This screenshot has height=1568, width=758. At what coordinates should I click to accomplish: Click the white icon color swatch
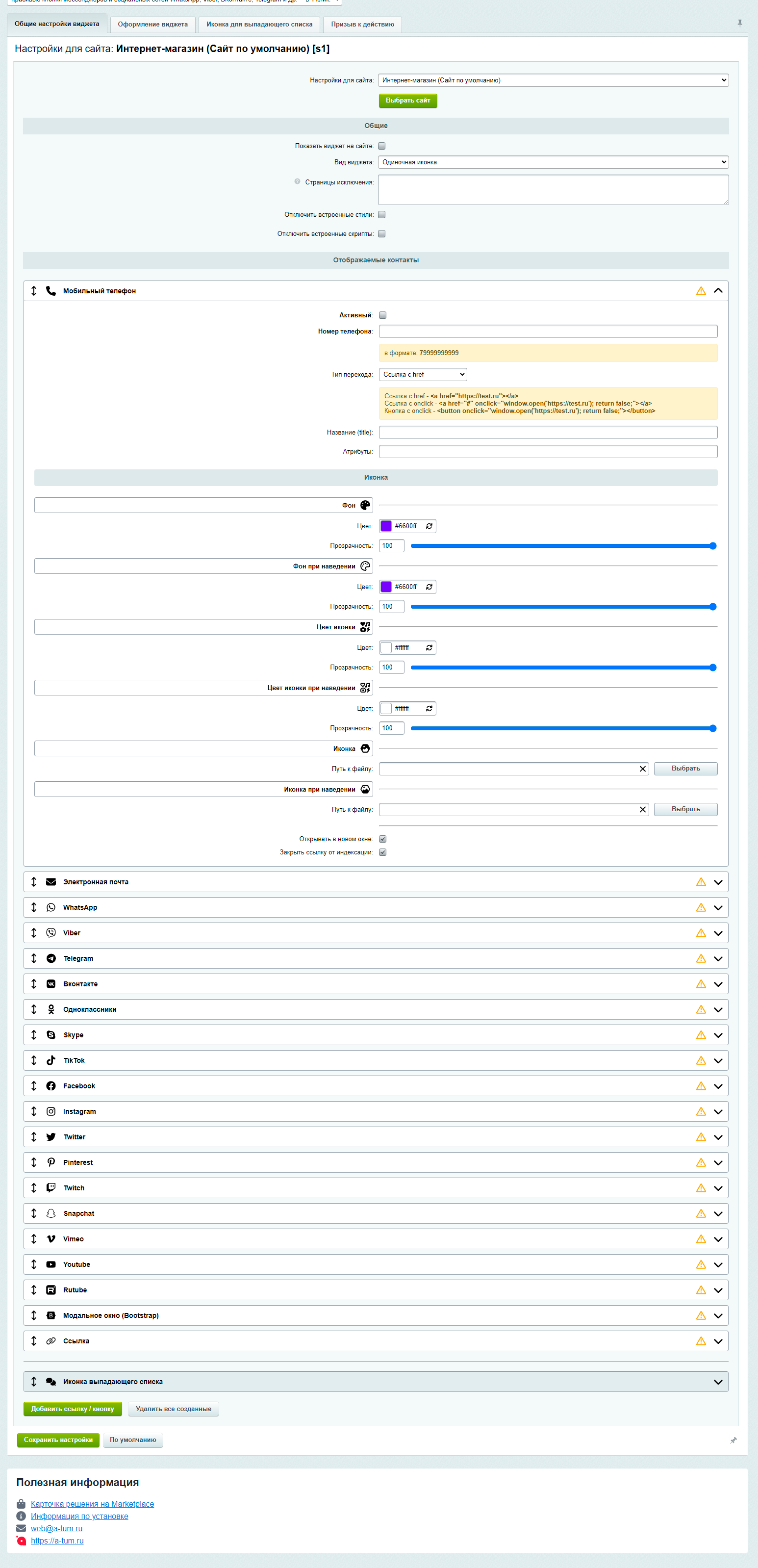386,647
